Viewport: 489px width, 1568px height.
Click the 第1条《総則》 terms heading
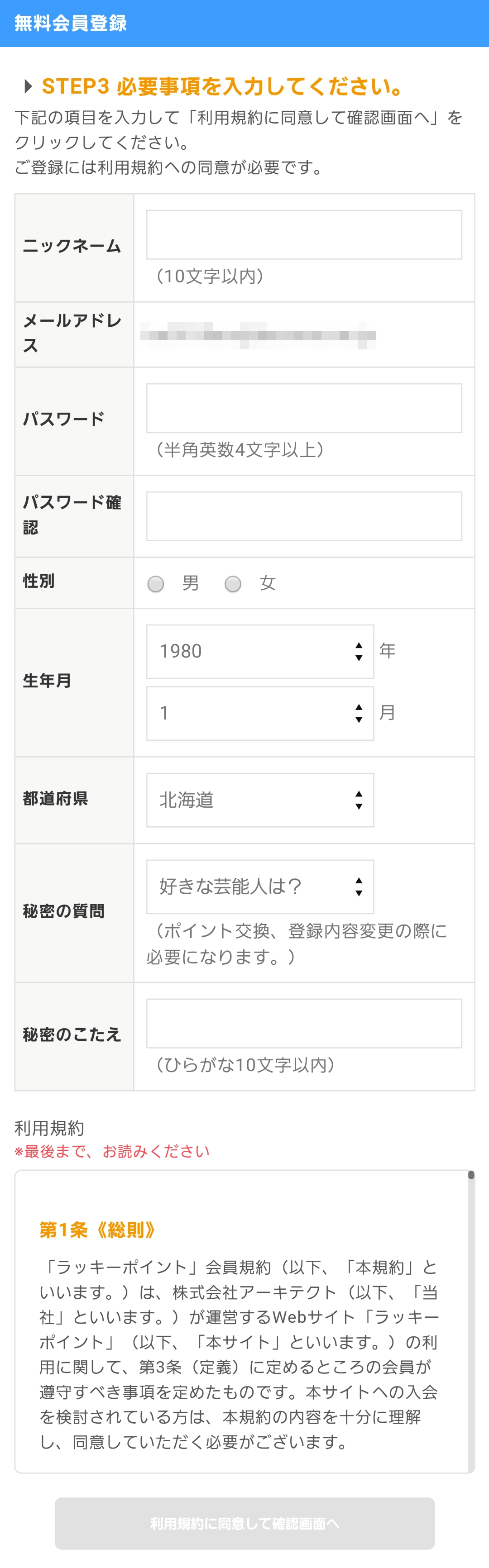(x=97, y=1230)
